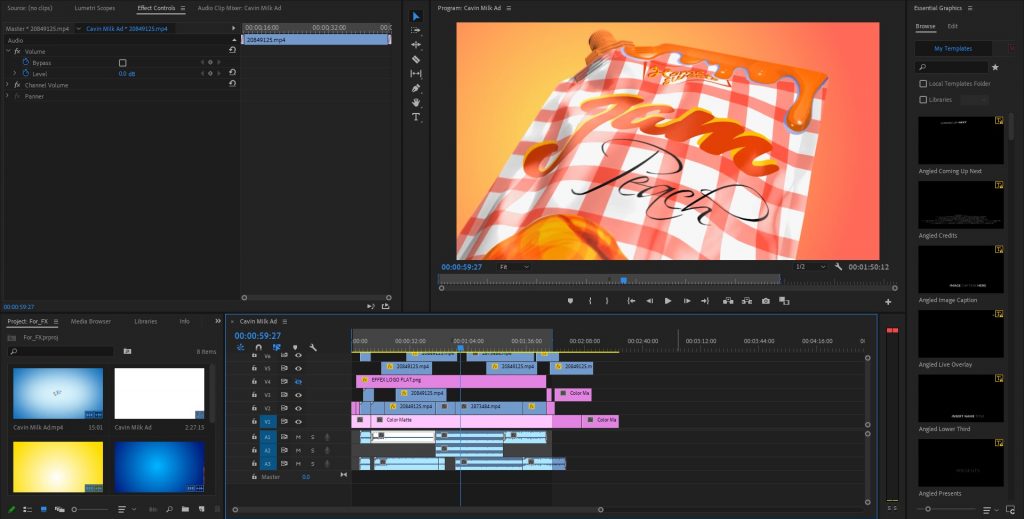
Task: Switch to Edit tab in Essential Graphics
Action: [952, 27]
